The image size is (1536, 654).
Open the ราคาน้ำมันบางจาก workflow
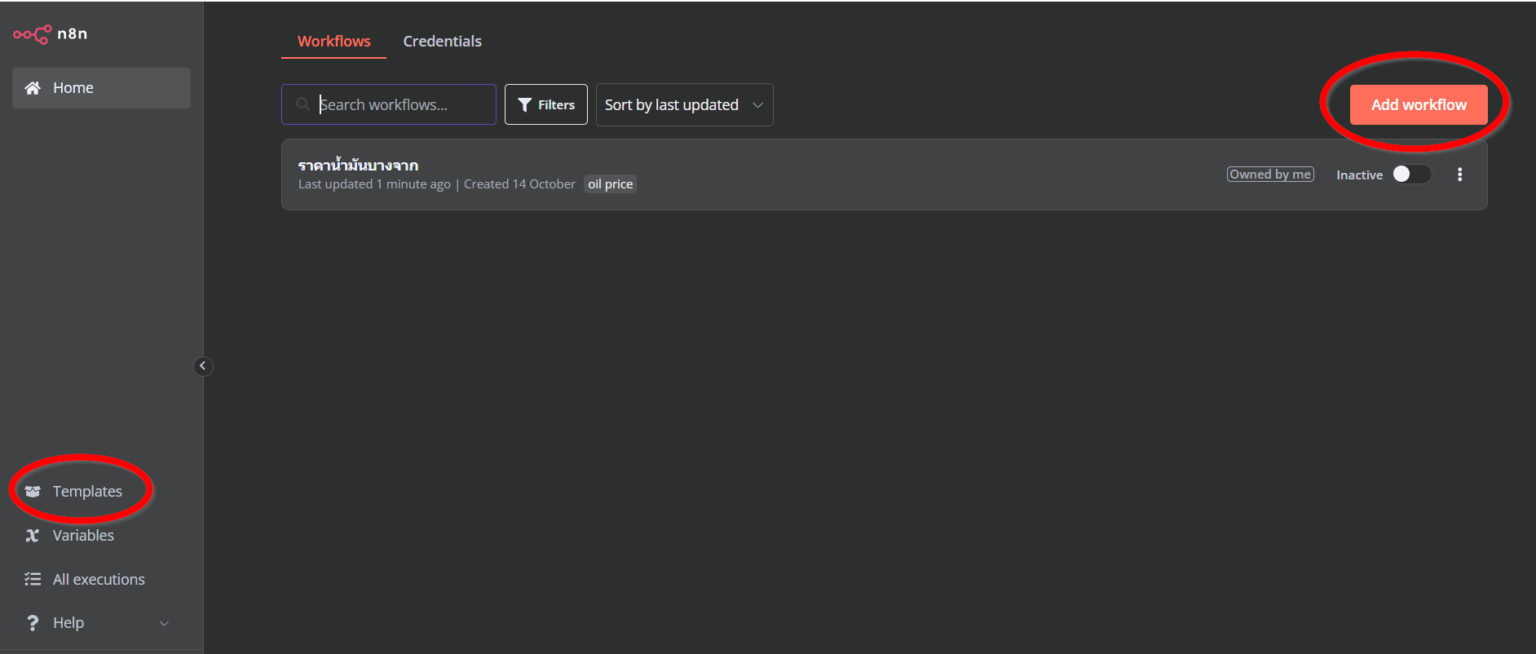tap(358, 164)
